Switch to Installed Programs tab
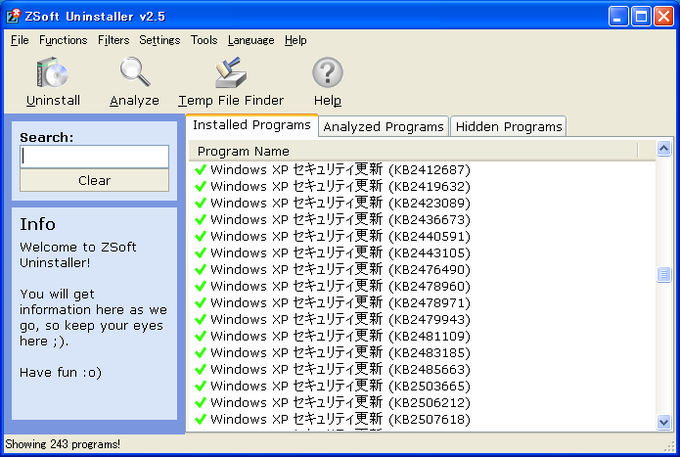This screenshot has height=457, width=680. pos(252,125)
